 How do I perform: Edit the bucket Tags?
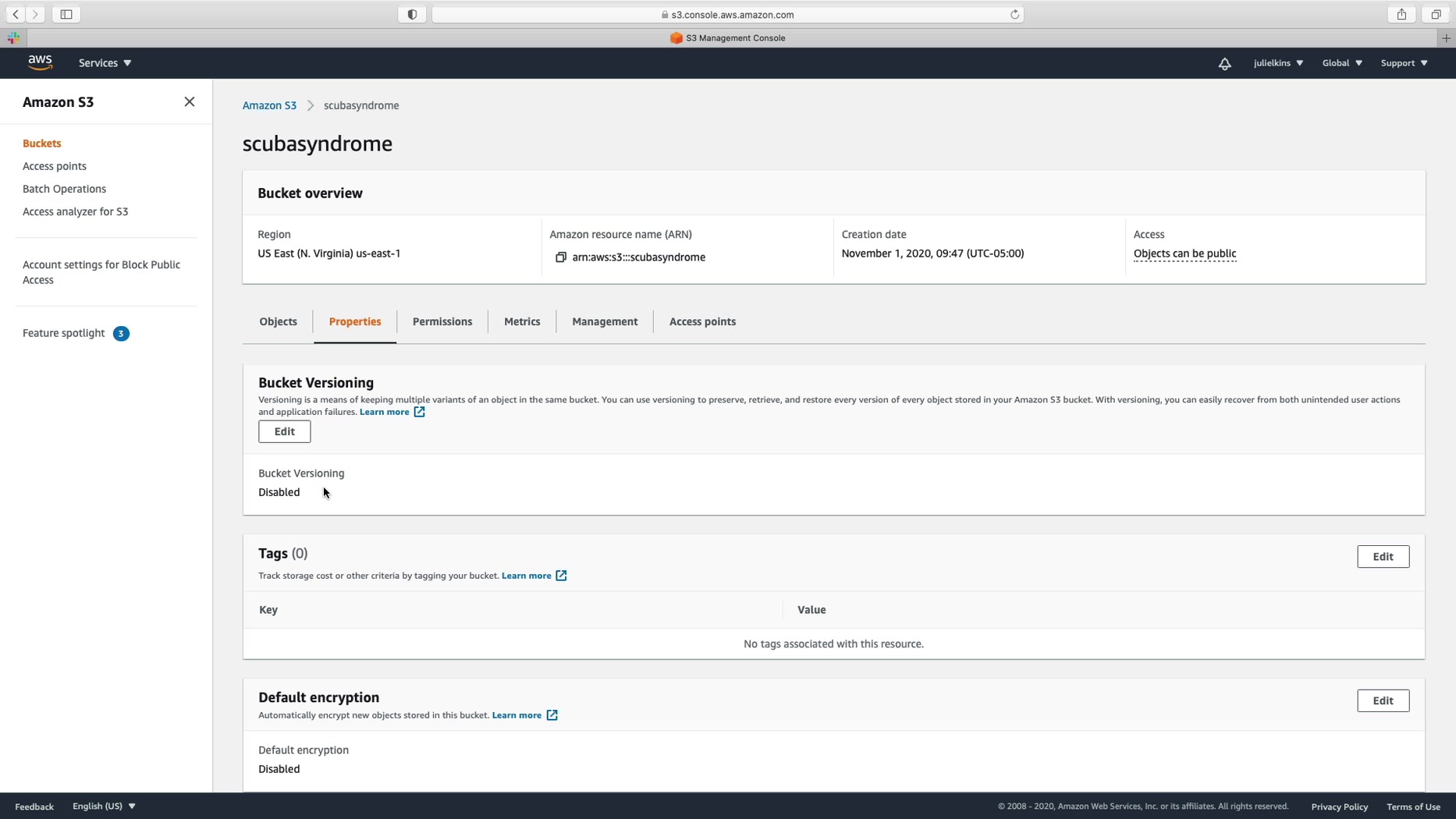1383,557
